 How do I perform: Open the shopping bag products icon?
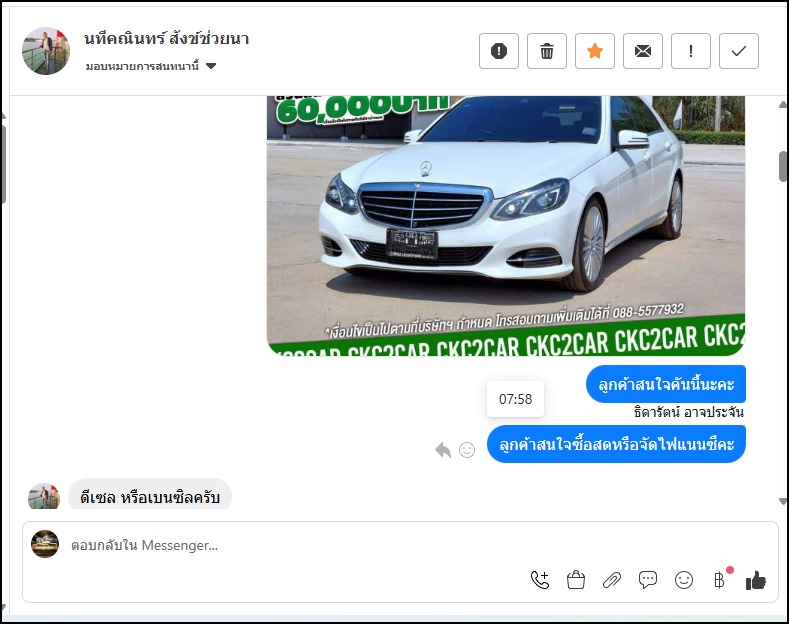coord(576,580)
